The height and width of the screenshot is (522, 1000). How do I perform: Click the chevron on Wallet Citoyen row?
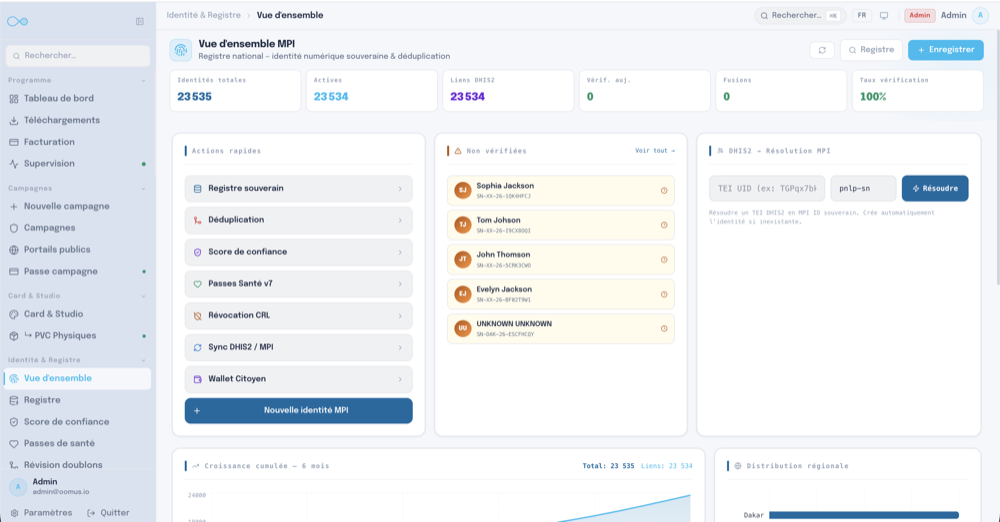(x=400, y=379)
